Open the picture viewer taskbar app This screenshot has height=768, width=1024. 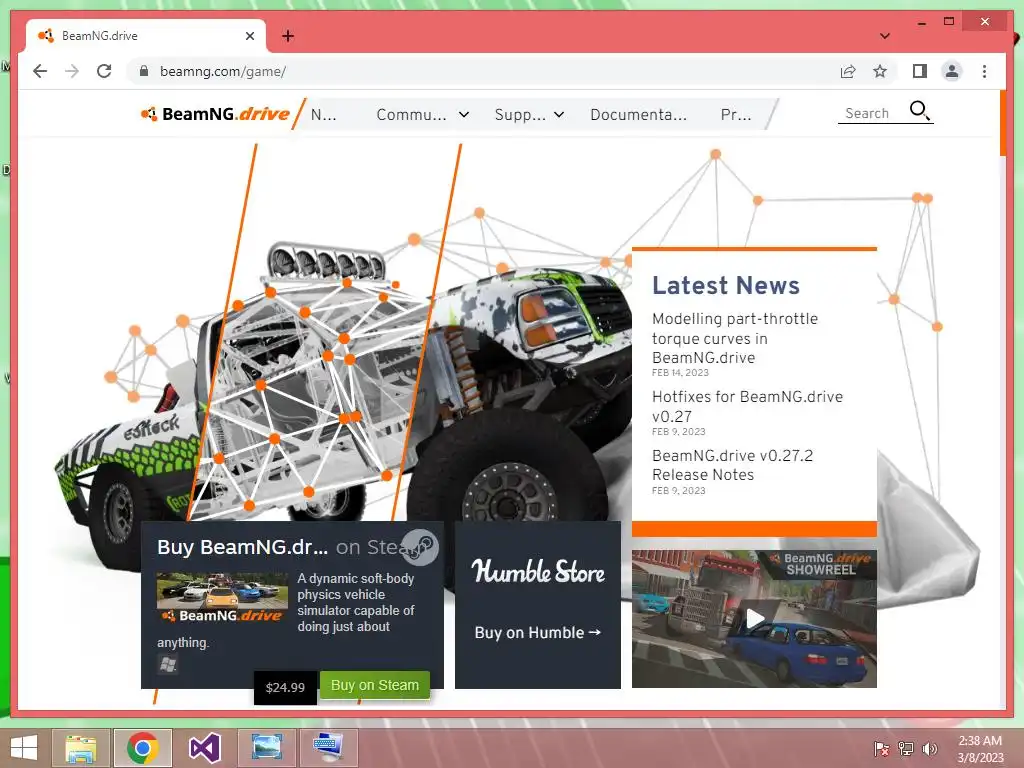tap(266, 748)
